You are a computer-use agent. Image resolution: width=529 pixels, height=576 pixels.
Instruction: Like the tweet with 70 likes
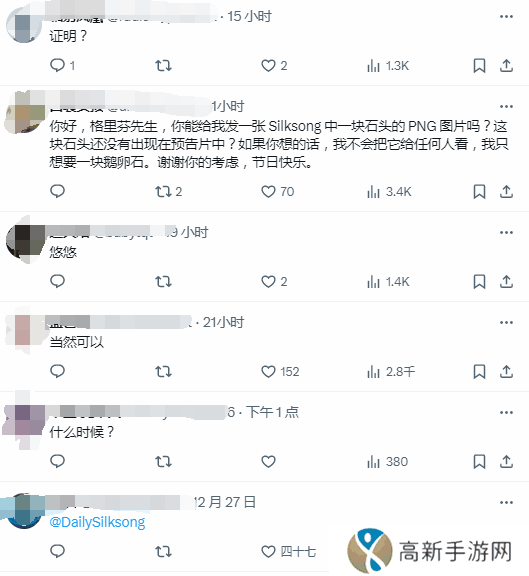tap(277, 191)
